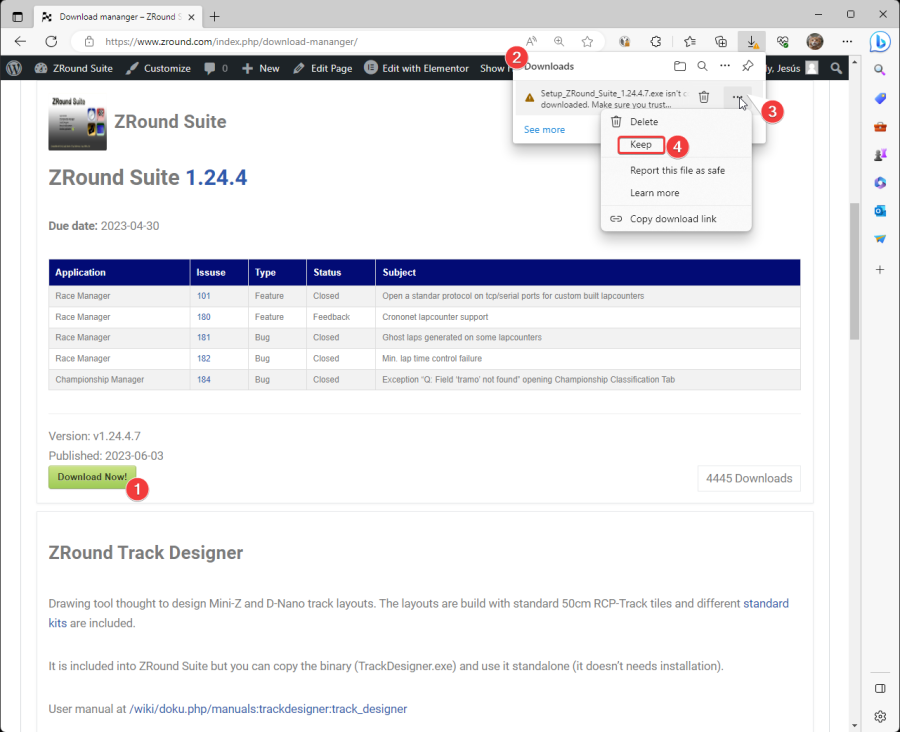Add a sidebar app with plus icon

880,269
